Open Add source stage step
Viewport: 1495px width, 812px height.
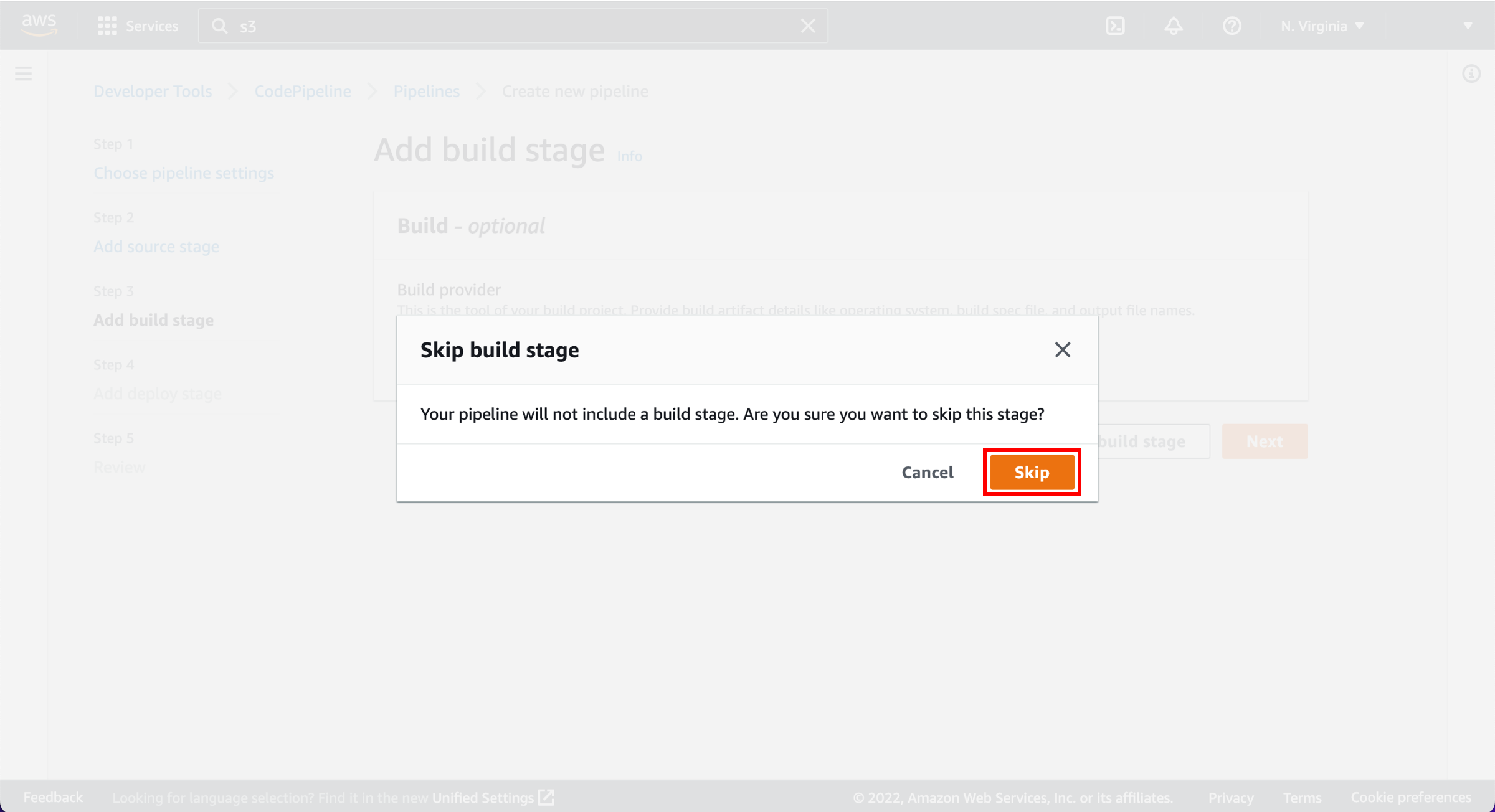click(156, 247)
